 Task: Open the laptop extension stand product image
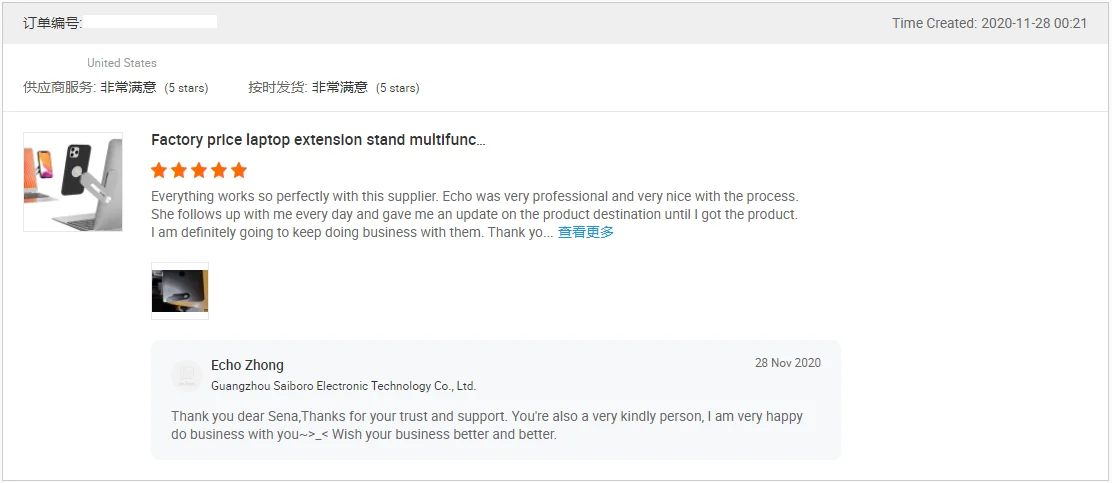click(73, 182)
